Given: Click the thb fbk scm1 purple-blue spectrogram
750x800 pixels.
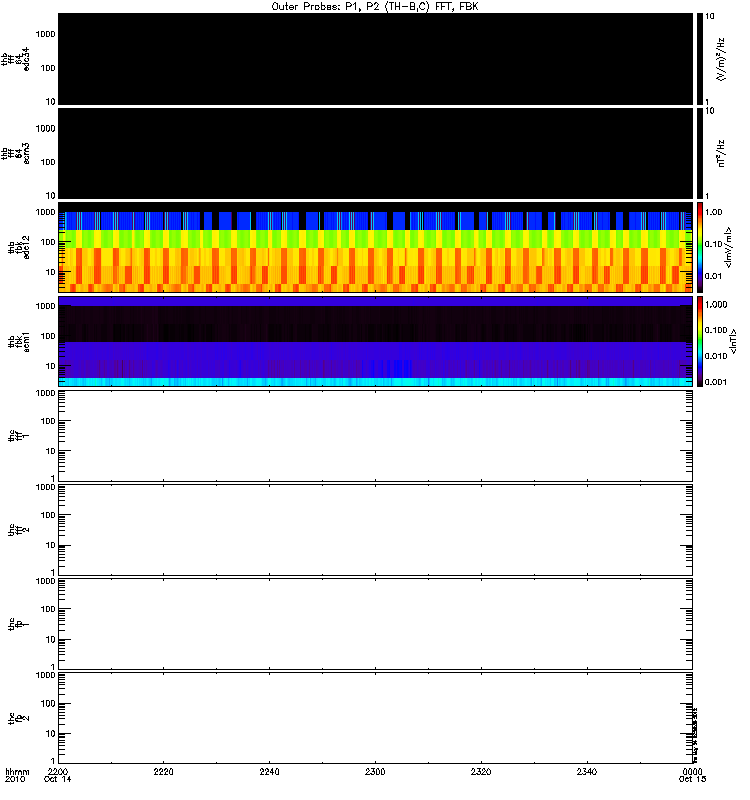Looking at the screenshot, I should [375, 341].
